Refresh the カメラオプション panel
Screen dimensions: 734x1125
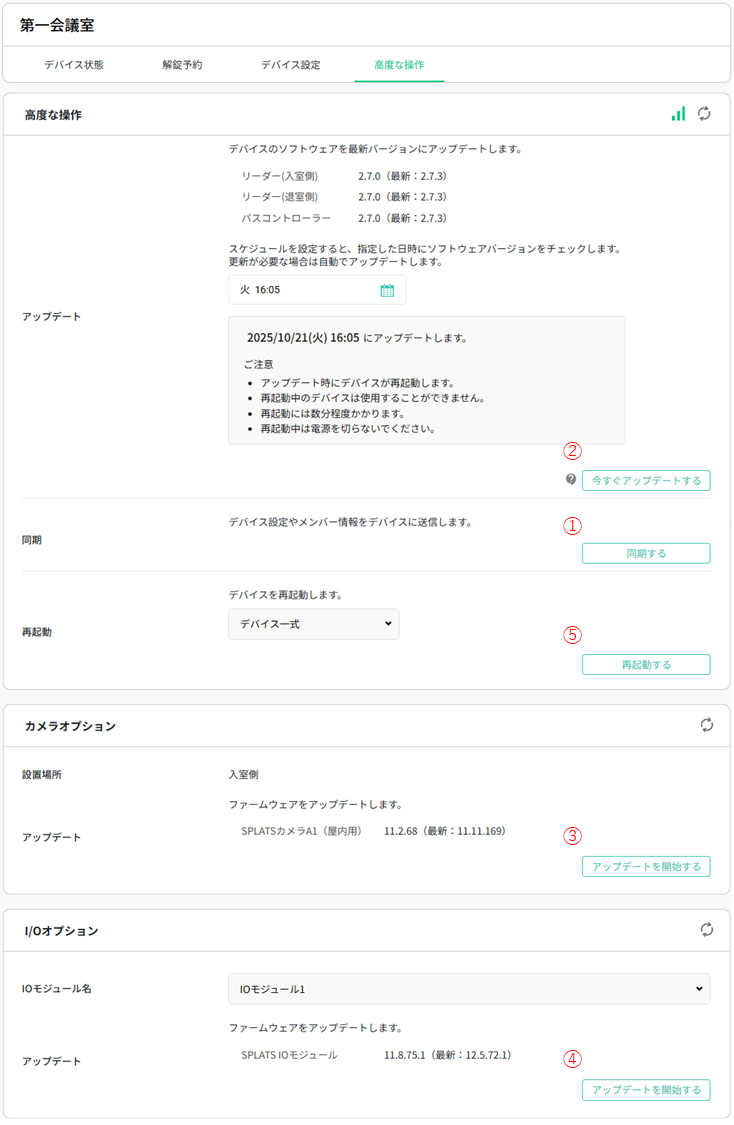point(706,725)
